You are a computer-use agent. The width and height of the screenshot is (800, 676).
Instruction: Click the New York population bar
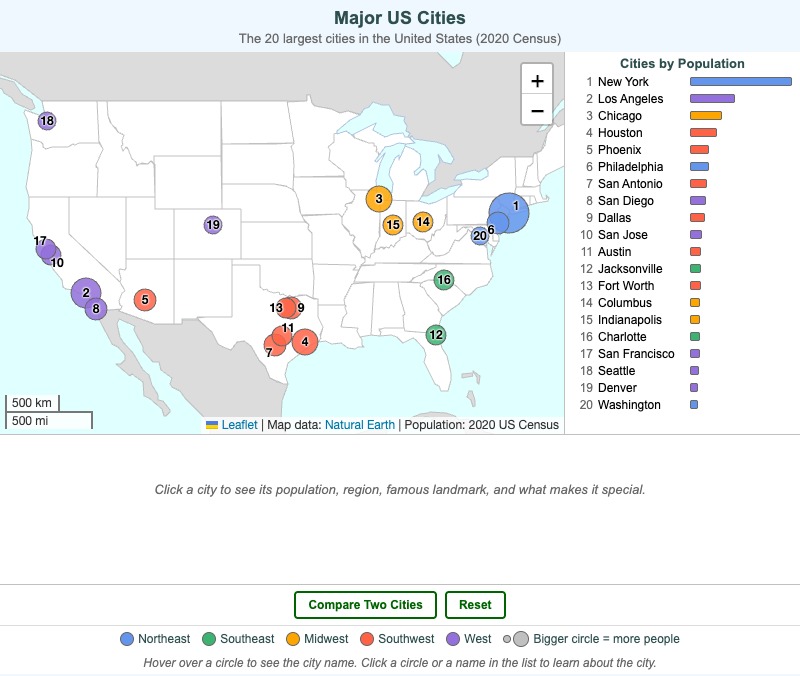pyautogui.click(x=741, y=82)
